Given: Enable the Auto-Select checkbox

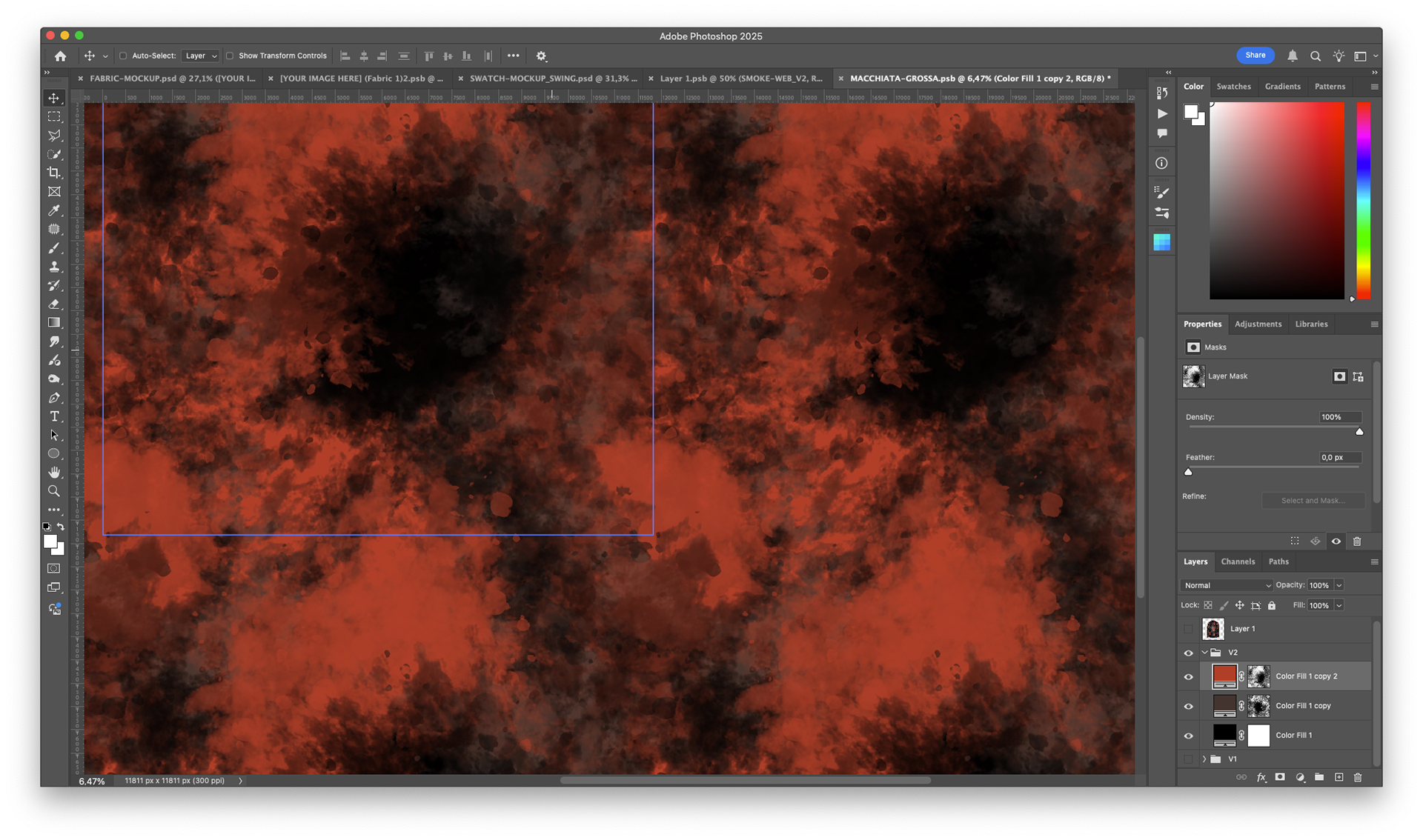Looking at the screenshot, I should click(124, 56).
